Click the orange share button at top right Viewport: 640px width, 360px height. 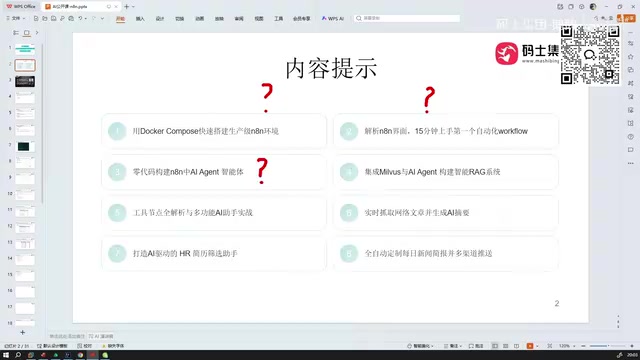coord(626,18)
